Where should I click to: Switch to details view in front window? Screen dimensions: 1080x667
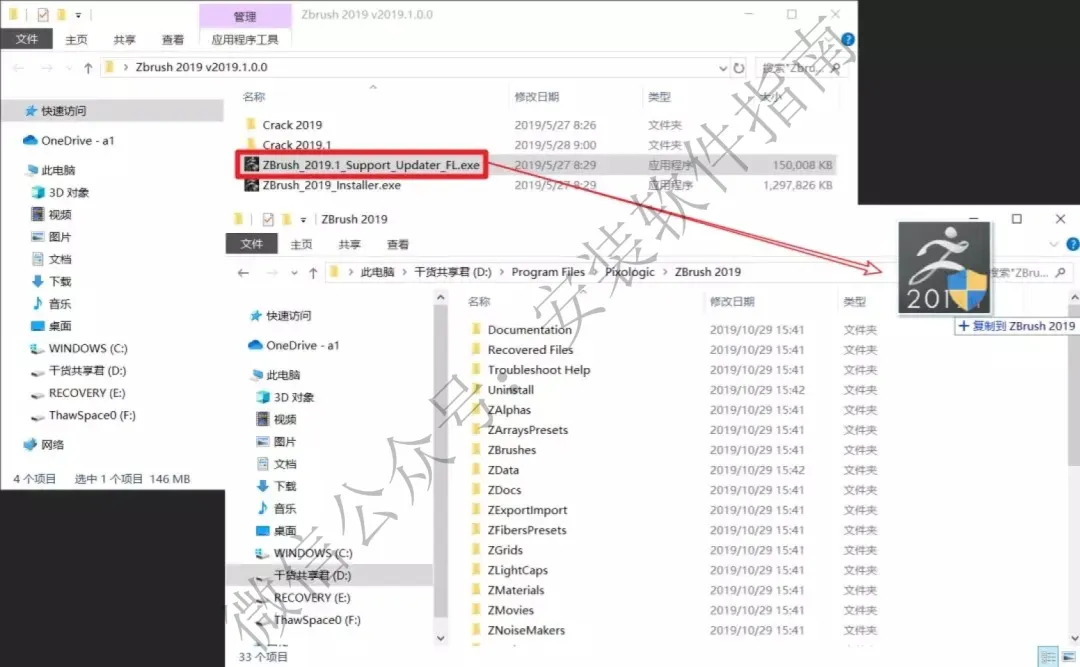[x=1048, y=657]
